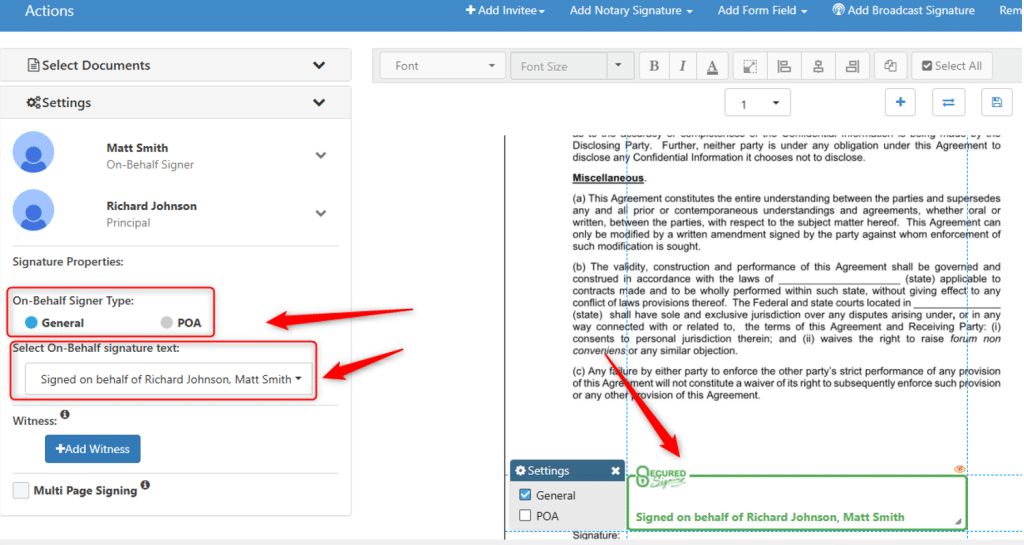The image size is (1024, 545).
Task: Open the page number dropdown showing 1
Action: [x=758, y=103]
